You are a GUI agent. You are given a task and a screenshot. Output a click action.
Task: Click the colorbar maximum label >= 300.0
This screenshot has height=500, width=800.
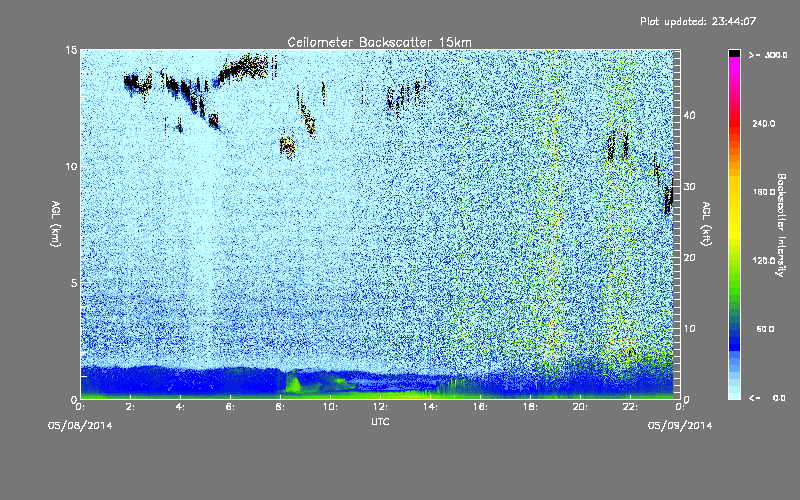[x=768, y=55]
